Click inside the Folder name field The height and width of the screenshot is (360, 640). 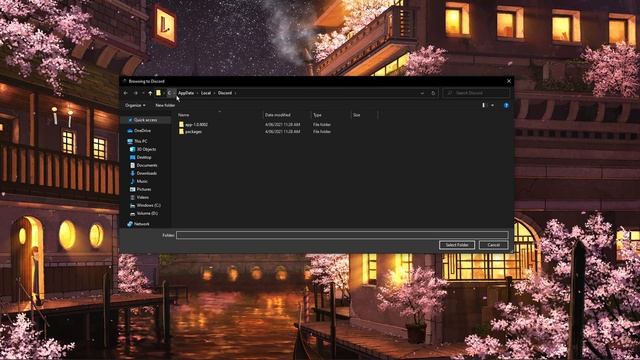pyautogui.click(x=342, y=235)
